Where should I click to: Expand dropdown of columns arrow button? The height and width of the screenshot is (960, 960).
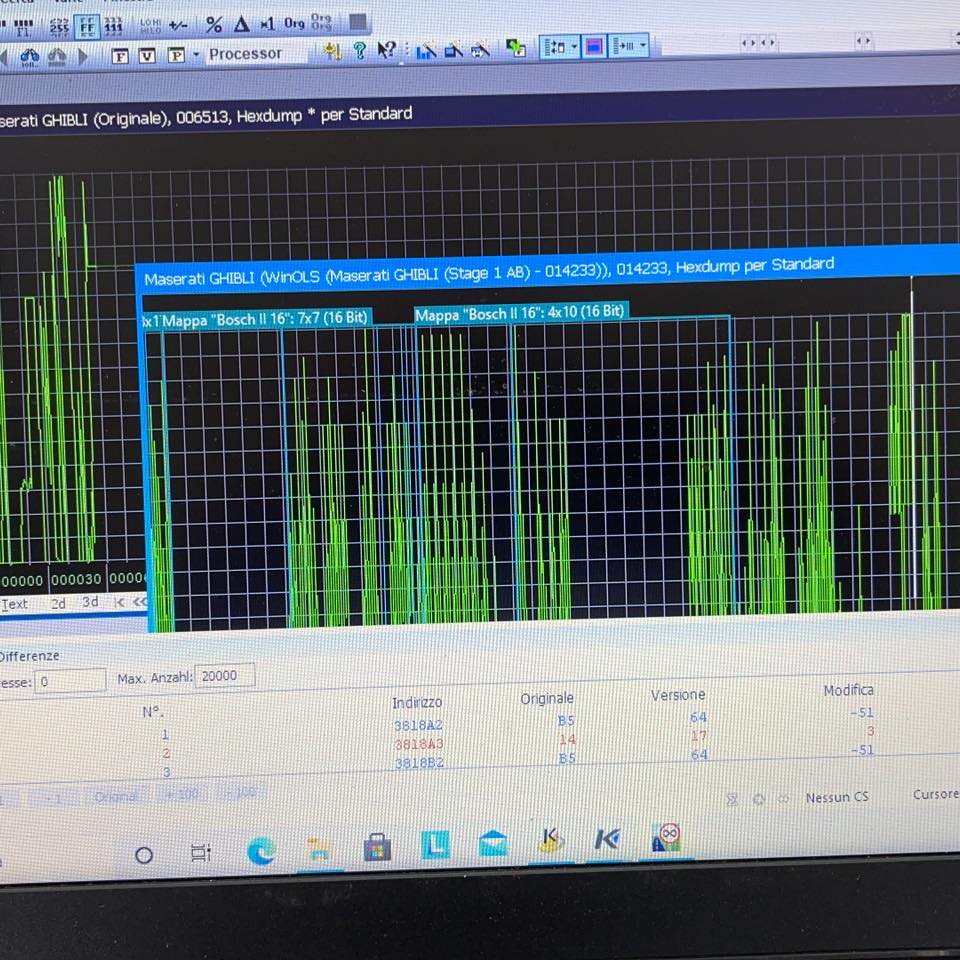(x=643, y=45)
